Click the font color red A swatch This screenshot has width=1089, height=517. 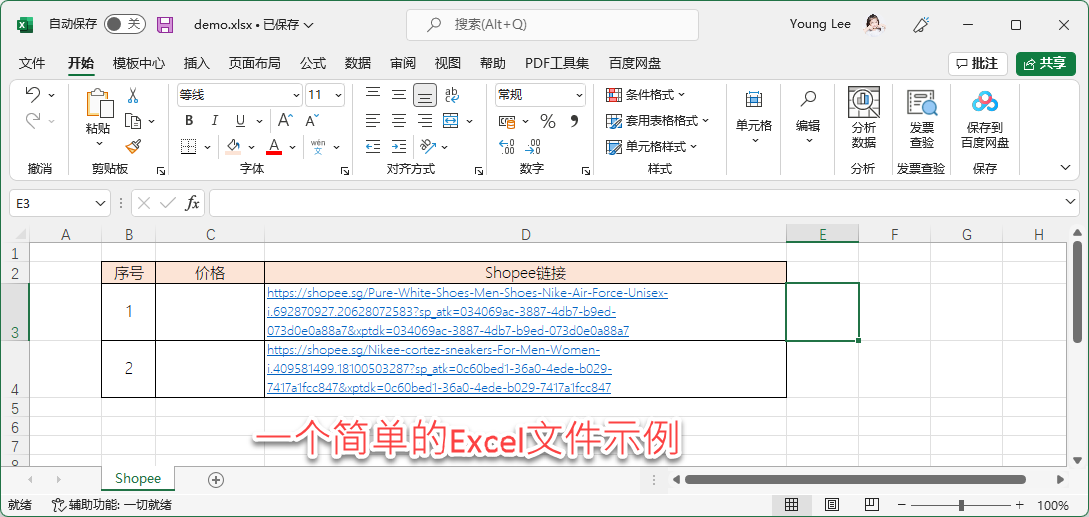[274, 147]
